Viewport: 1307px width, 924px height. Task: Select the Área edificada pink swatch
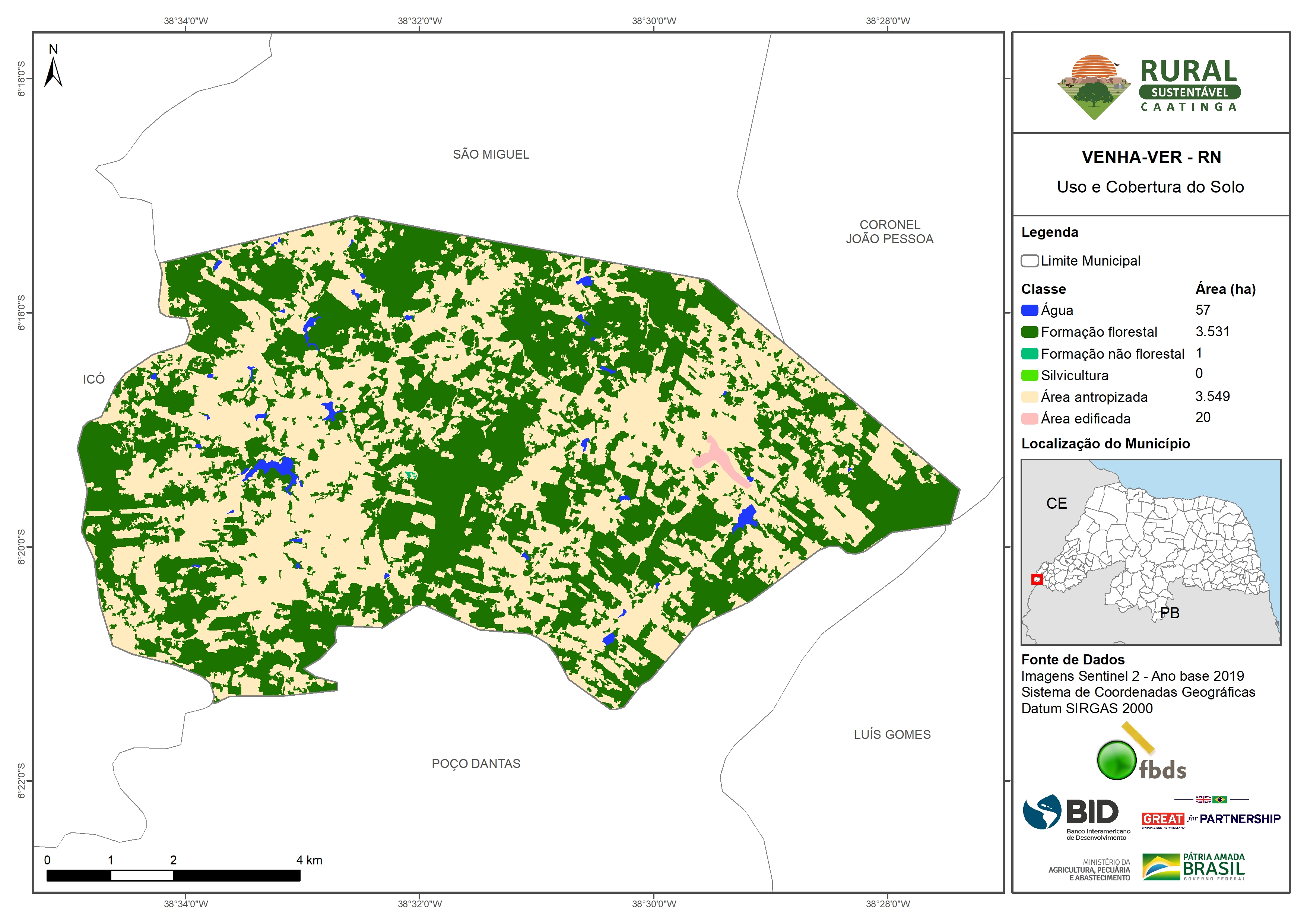click(1029, 419)
